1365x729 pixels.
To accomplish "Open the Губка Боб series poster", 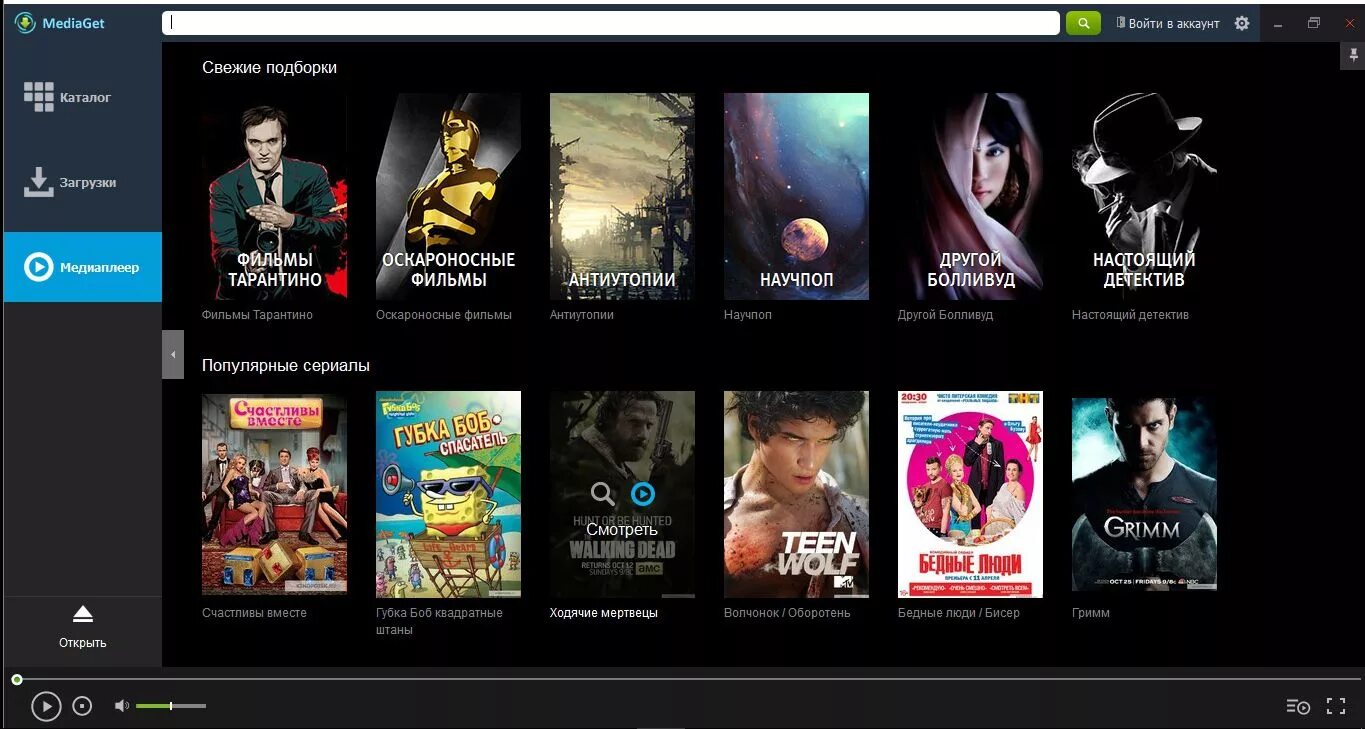I will [x=448, y=494].
